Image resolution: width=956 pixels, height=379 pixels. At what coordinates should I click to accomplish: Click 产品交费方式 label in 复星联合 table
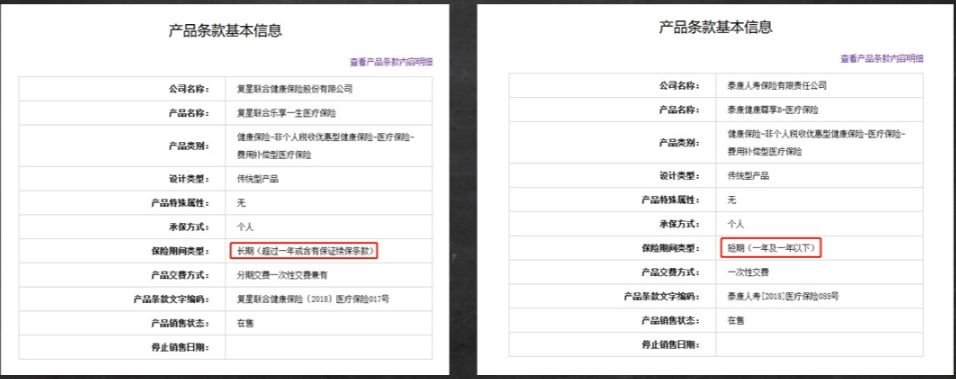[x=180, y=275]
